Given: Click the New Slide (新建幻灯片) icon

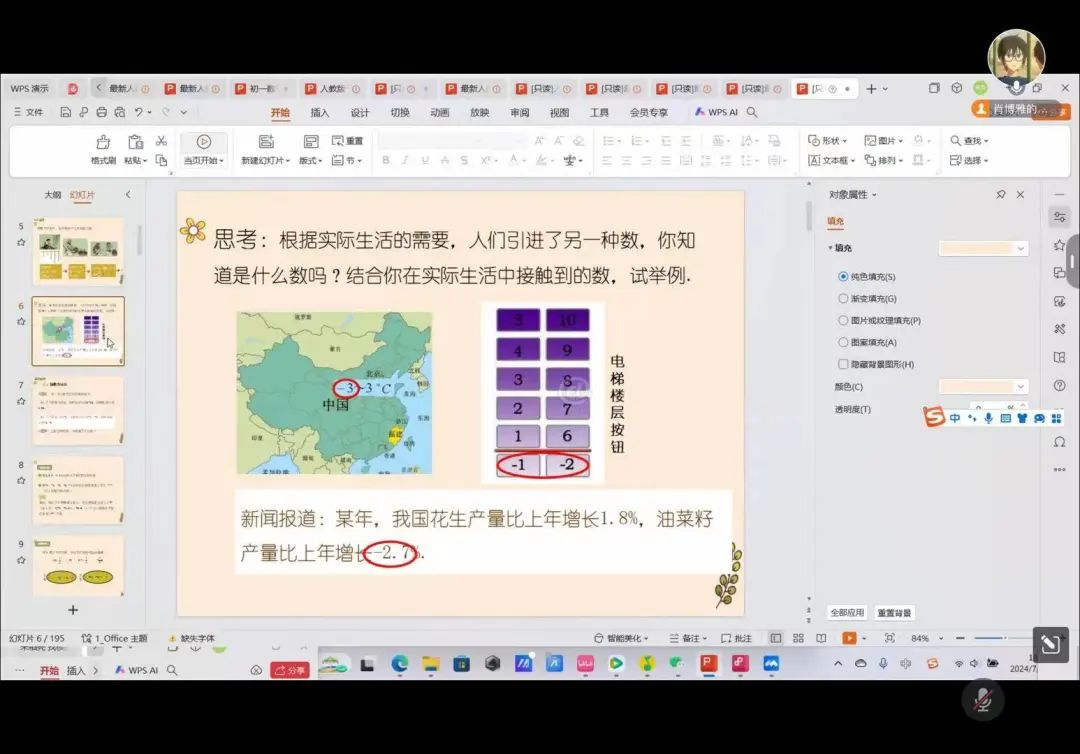Looking at the screenshot, I should coord(266,142).
